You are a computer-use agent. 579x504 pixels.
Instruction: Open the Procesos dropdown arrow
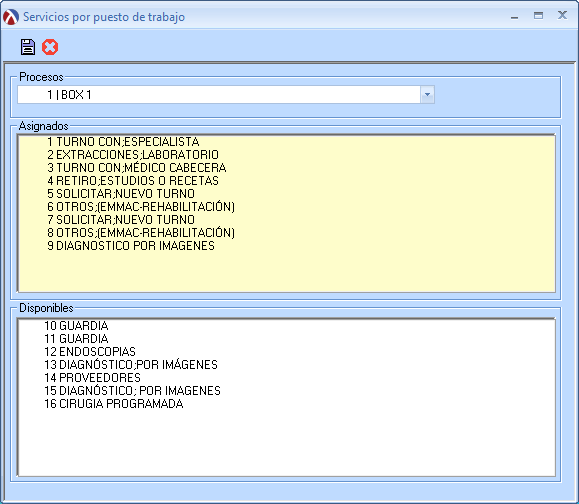[427, 95]
